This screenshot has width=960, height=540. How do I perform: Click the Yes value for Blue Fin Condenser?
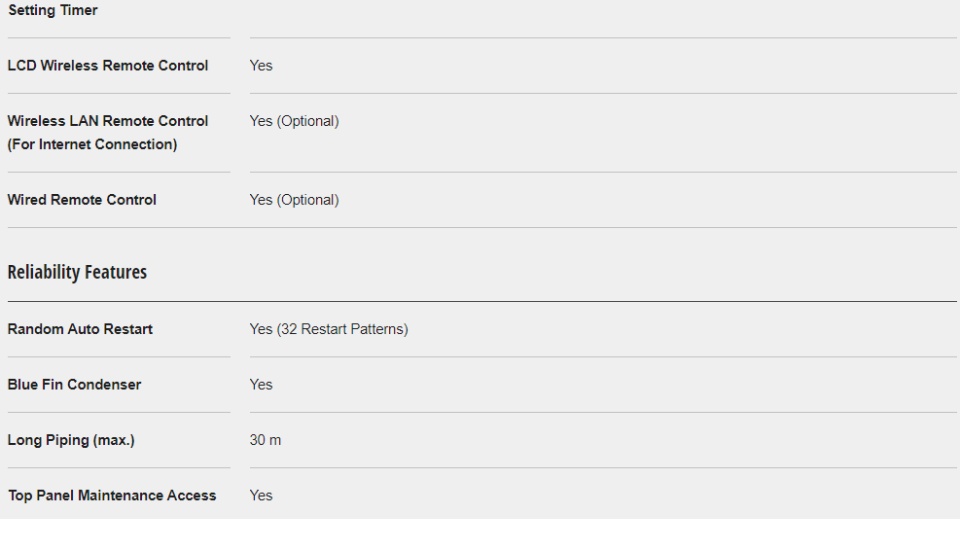261,384
